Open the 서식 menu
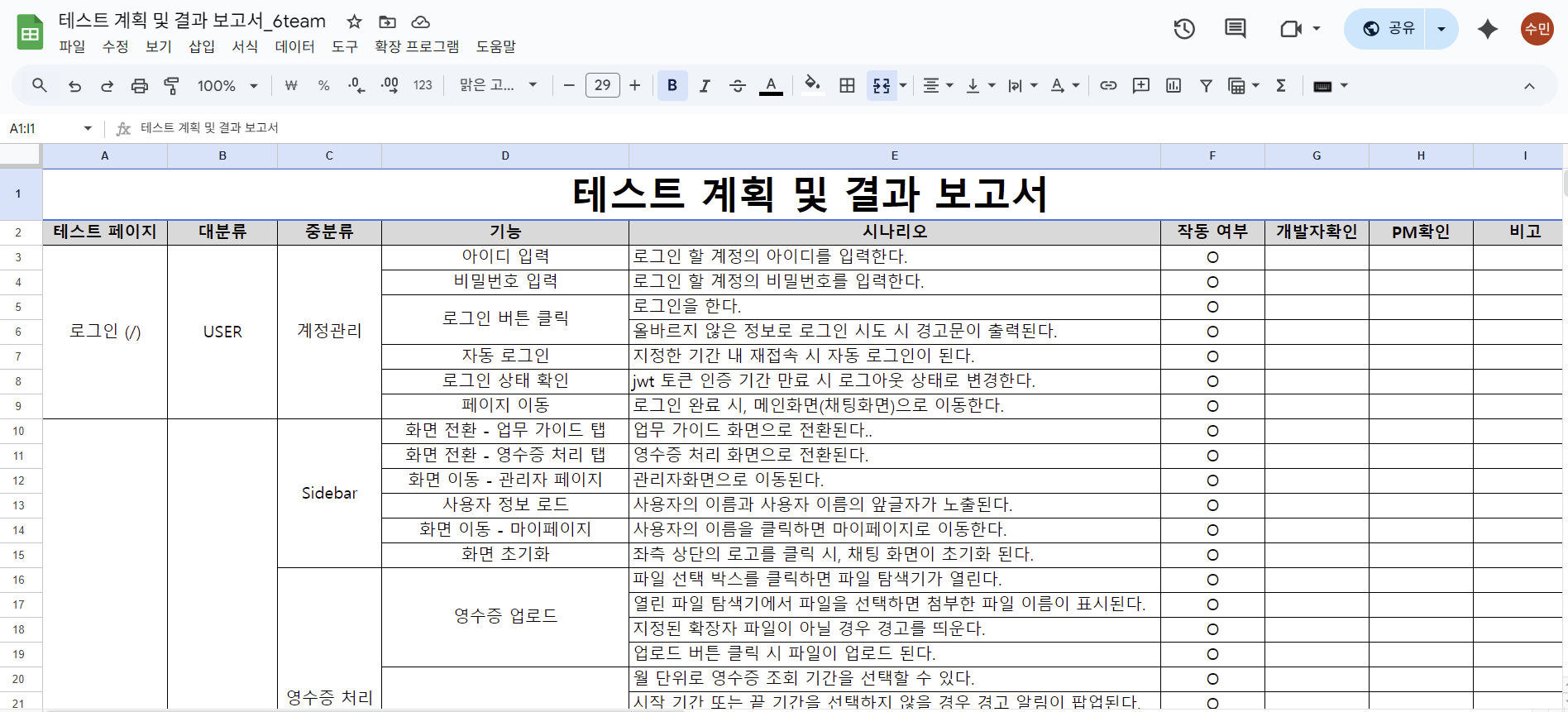 (x=245, y=46)
